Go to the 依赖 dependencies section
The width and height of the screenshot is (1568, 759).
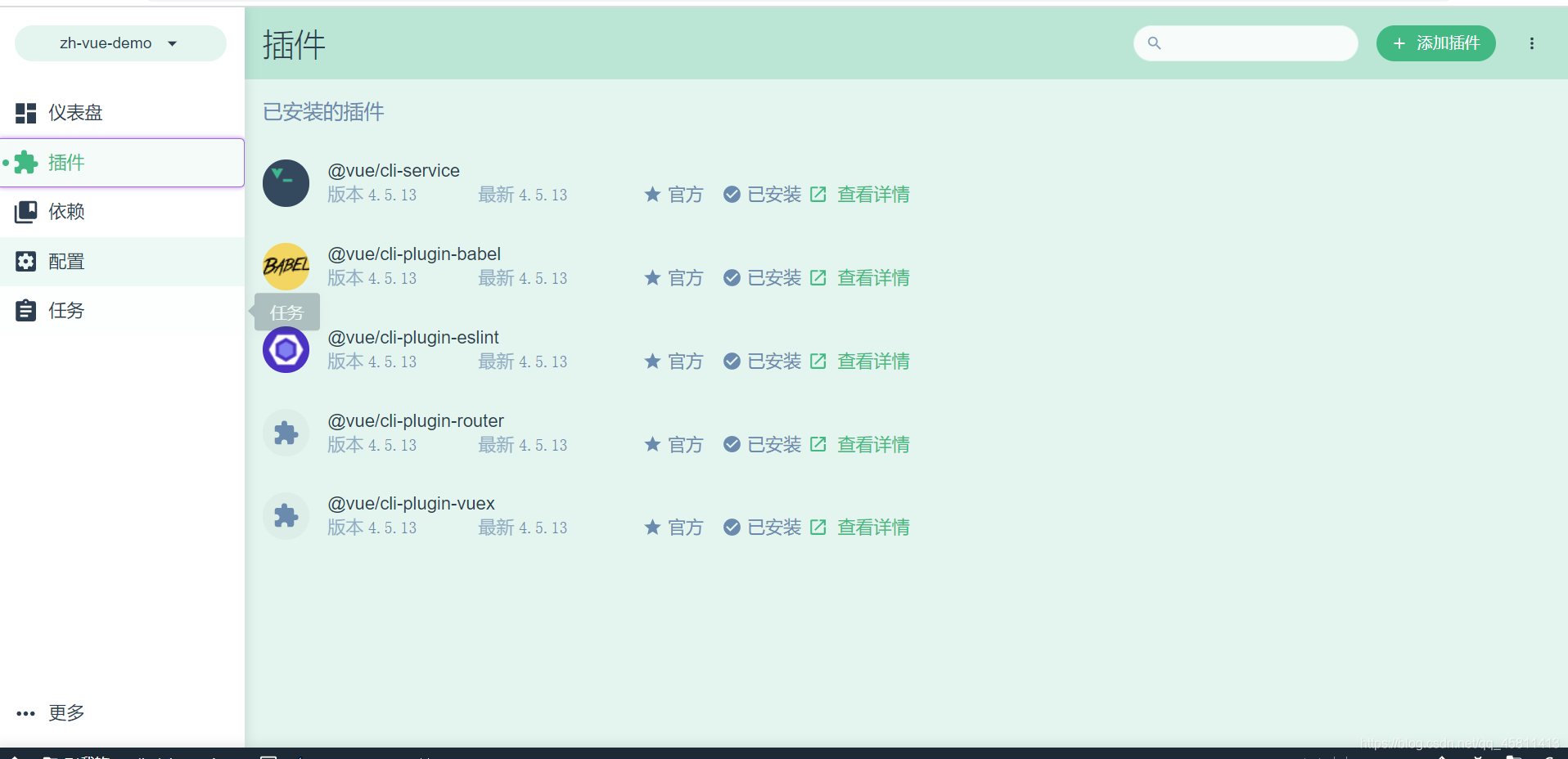tap(122, 212)
